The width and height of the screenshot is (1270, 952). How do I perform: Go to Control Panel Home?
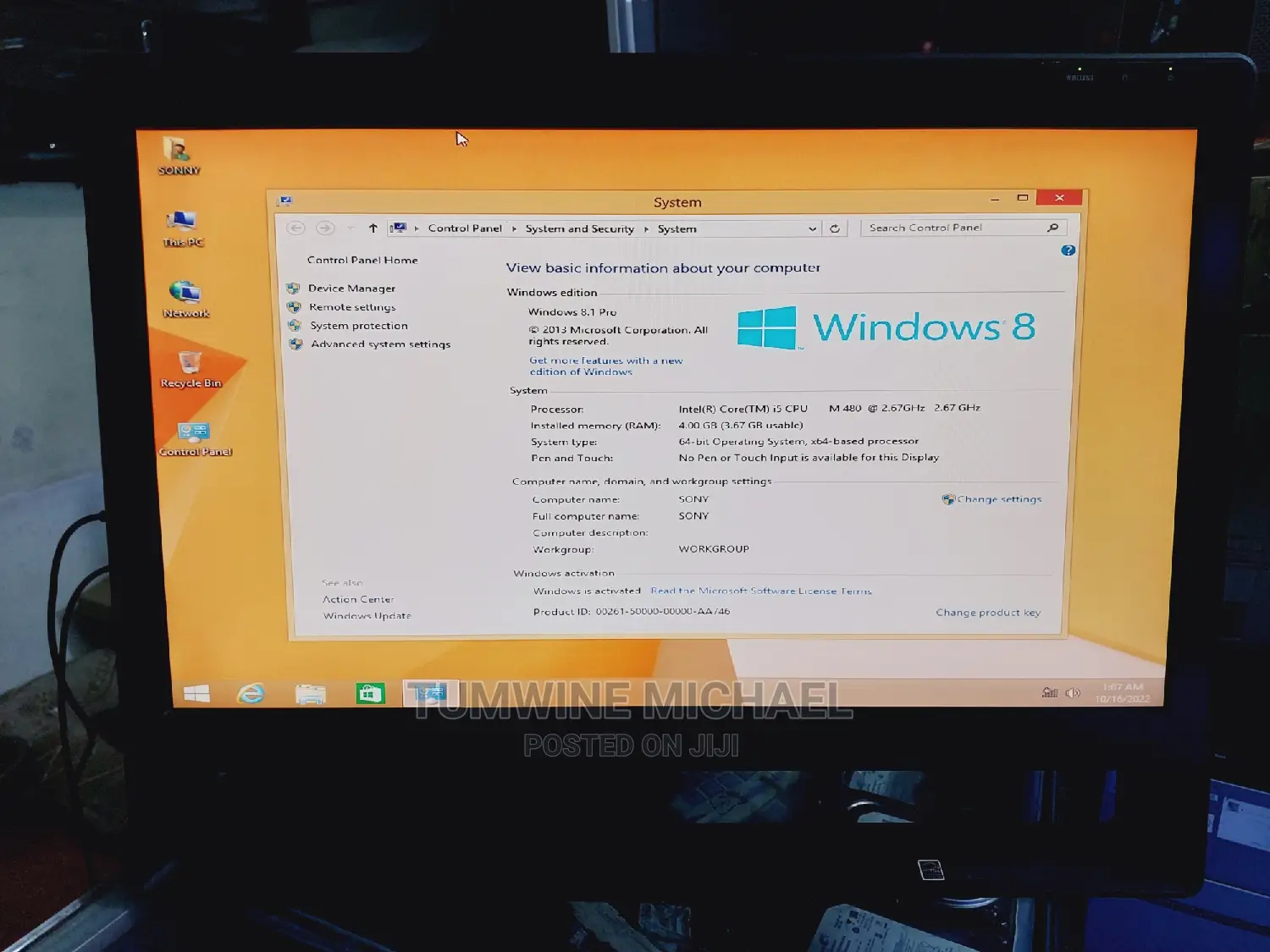(x=362, y=260)
